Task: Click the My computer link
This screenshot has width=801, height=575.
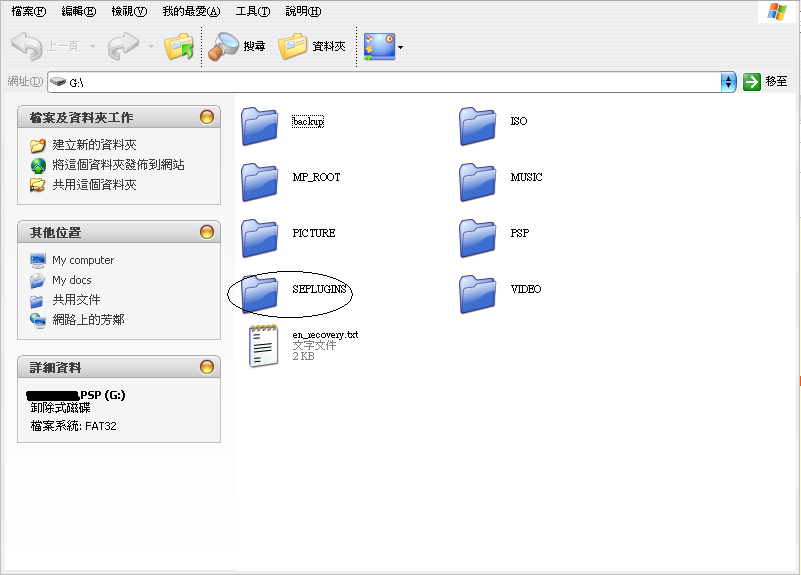Action: 83,260
